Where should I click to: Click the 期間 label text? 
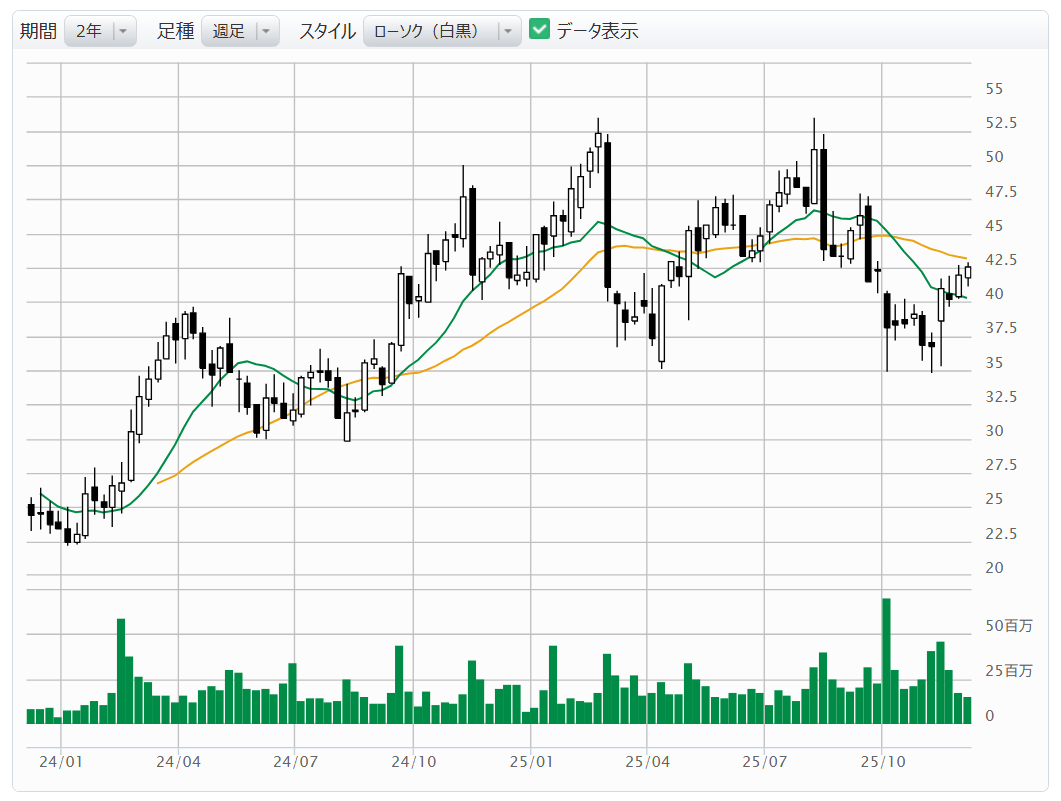(x=38, y=31)
